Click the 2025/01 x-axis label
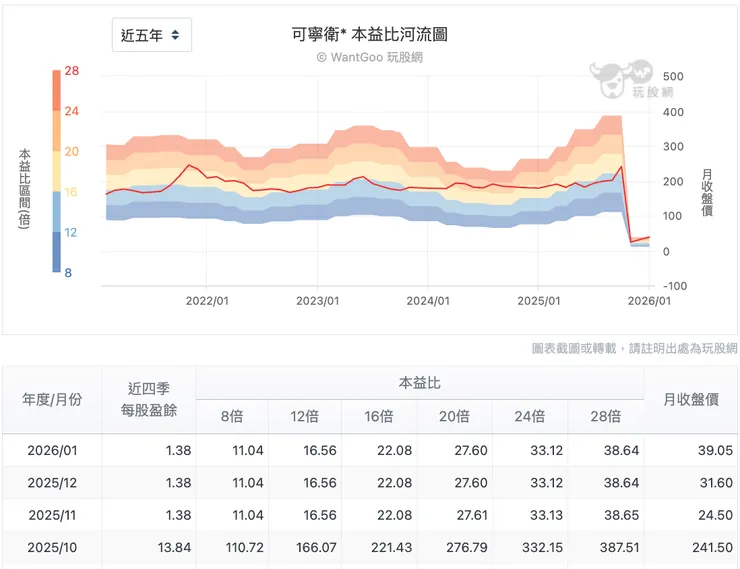This screenshot has height=569, width=740. 538,301
